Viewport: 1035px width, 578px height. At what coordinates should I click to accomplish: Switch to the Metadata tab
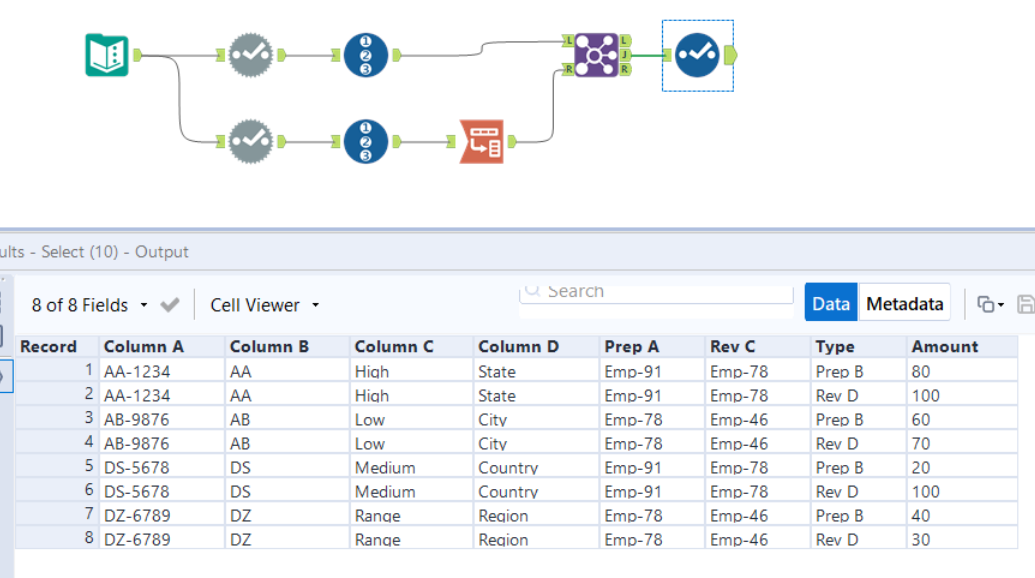pos(903,302)
